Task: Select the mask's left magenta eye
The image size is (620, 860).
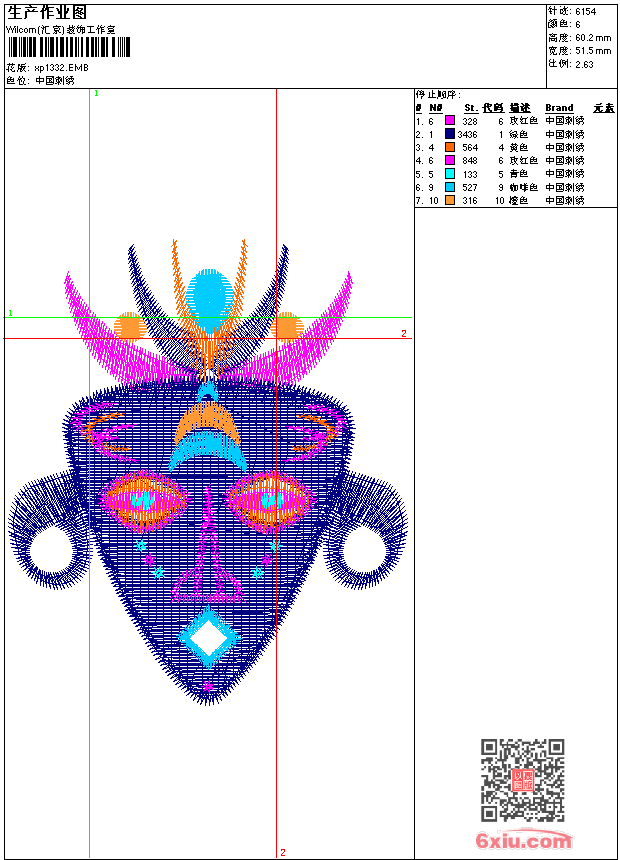Action: (142, 497)
